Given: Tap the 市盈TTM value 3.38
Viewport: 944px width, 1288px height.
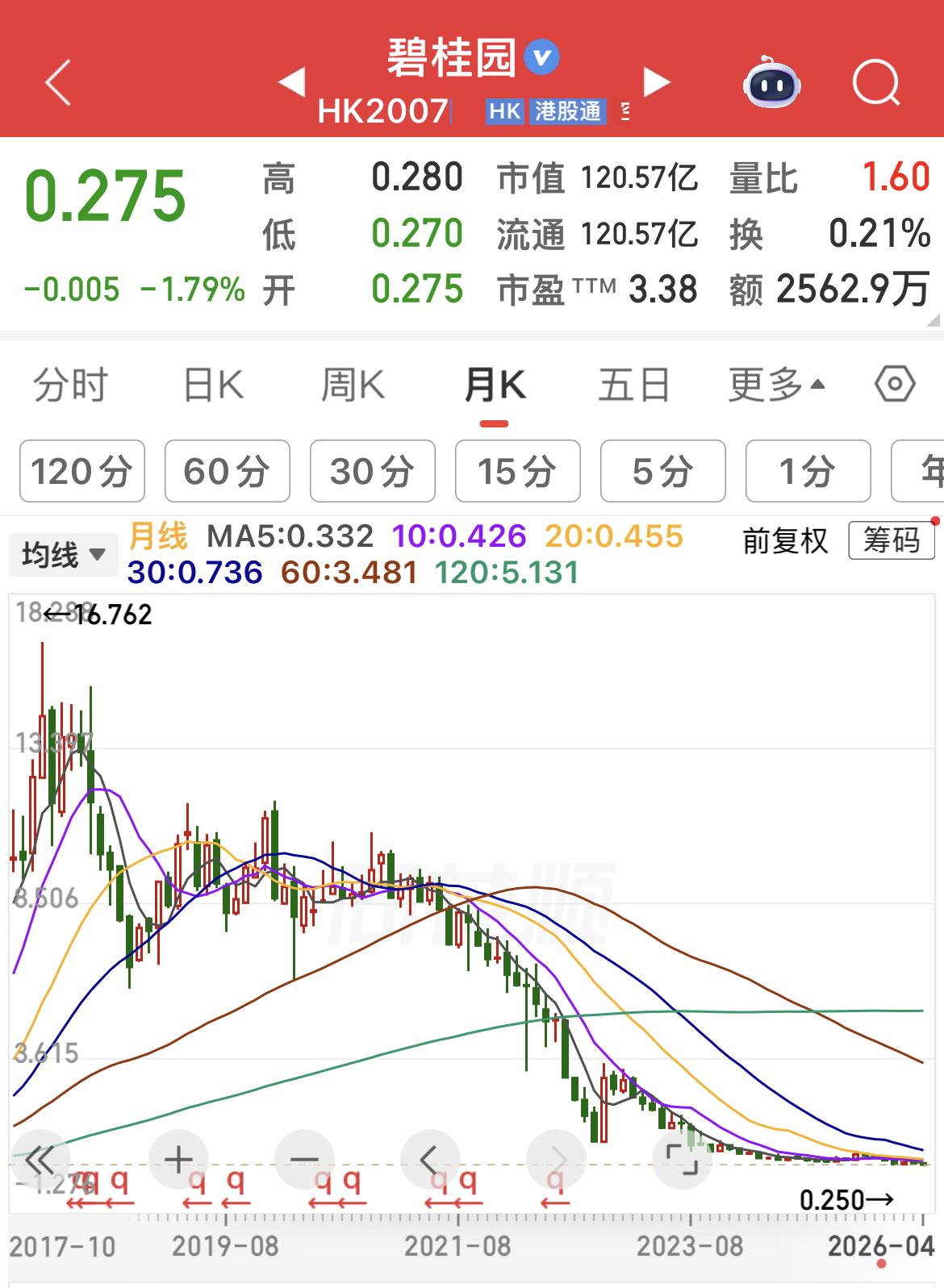Looking at the screenshot, I should [597, 289].
